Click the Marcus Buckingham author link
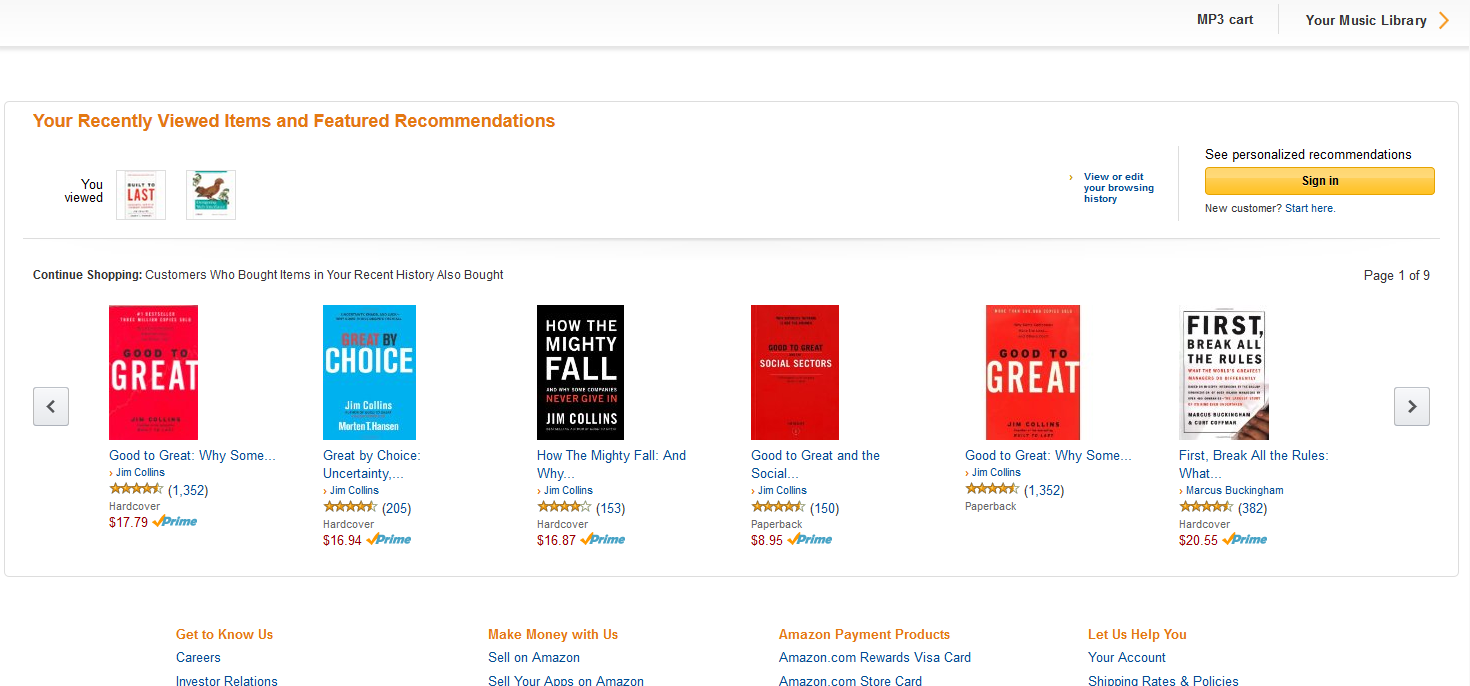The height and width of the screenshot is (686, 1470). click(1234, 490)
